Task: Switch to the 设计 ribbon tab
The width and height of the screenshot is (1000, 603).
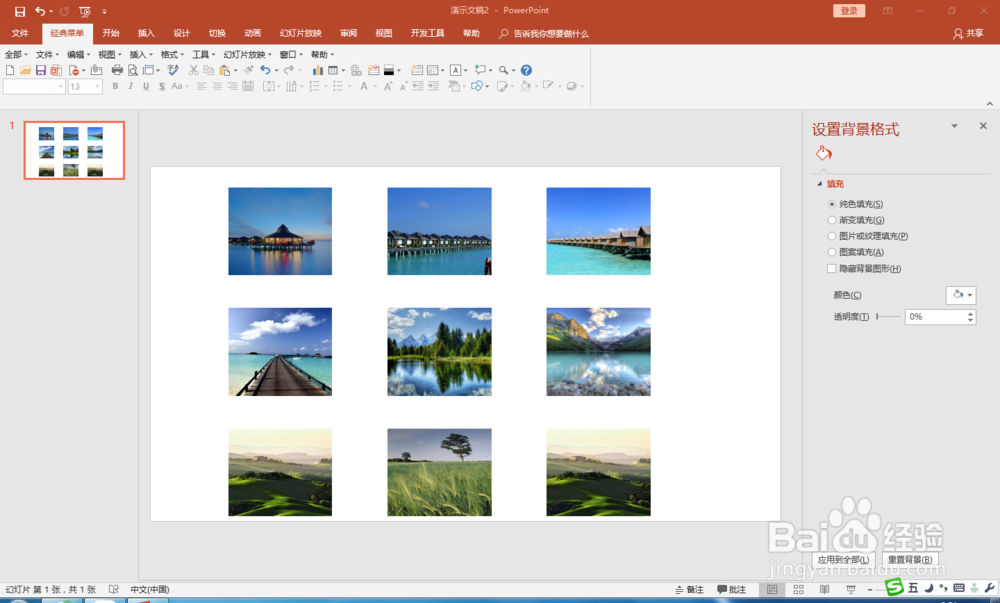Action: (x=182, y=33)
